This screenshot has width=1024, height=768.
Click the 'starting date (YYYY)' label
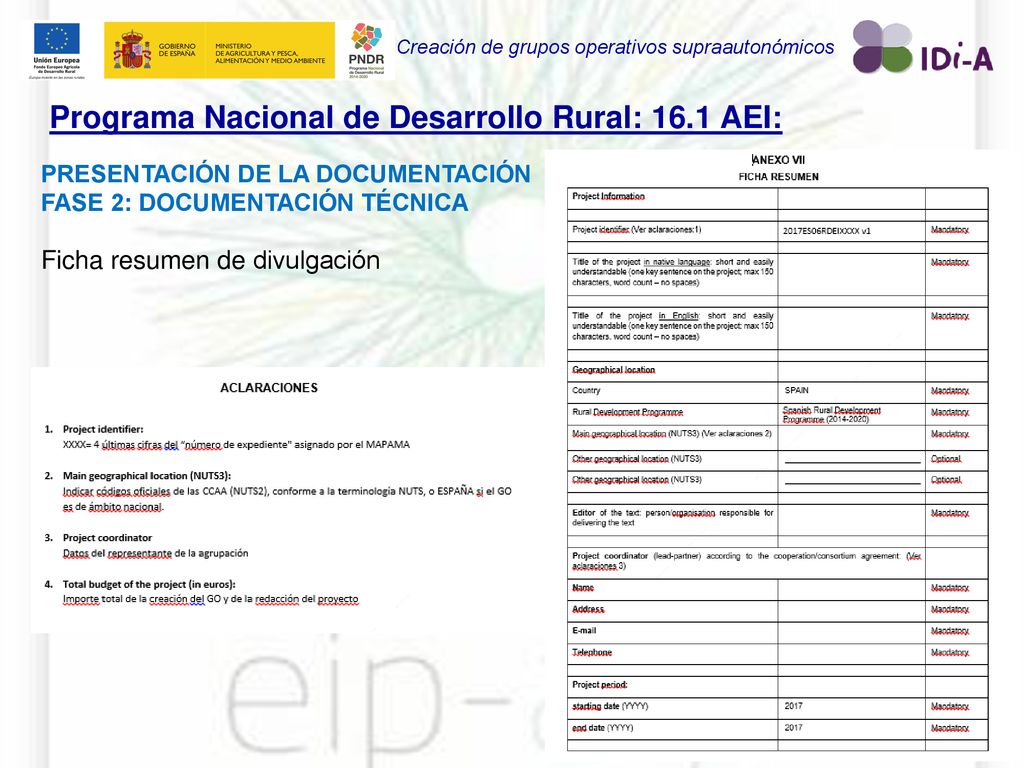[x=610, y=706]
